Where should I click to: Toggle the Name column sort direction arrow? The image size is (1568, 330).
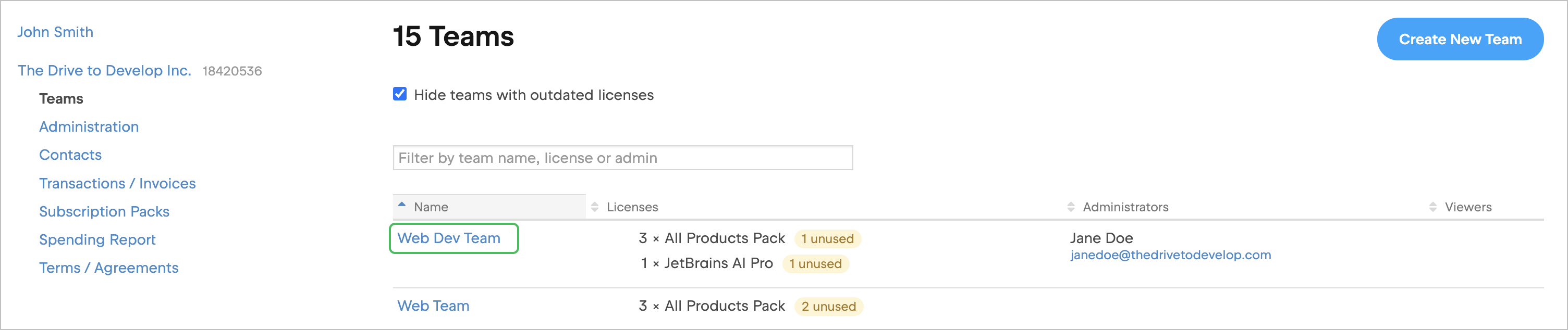pos(401,204)
